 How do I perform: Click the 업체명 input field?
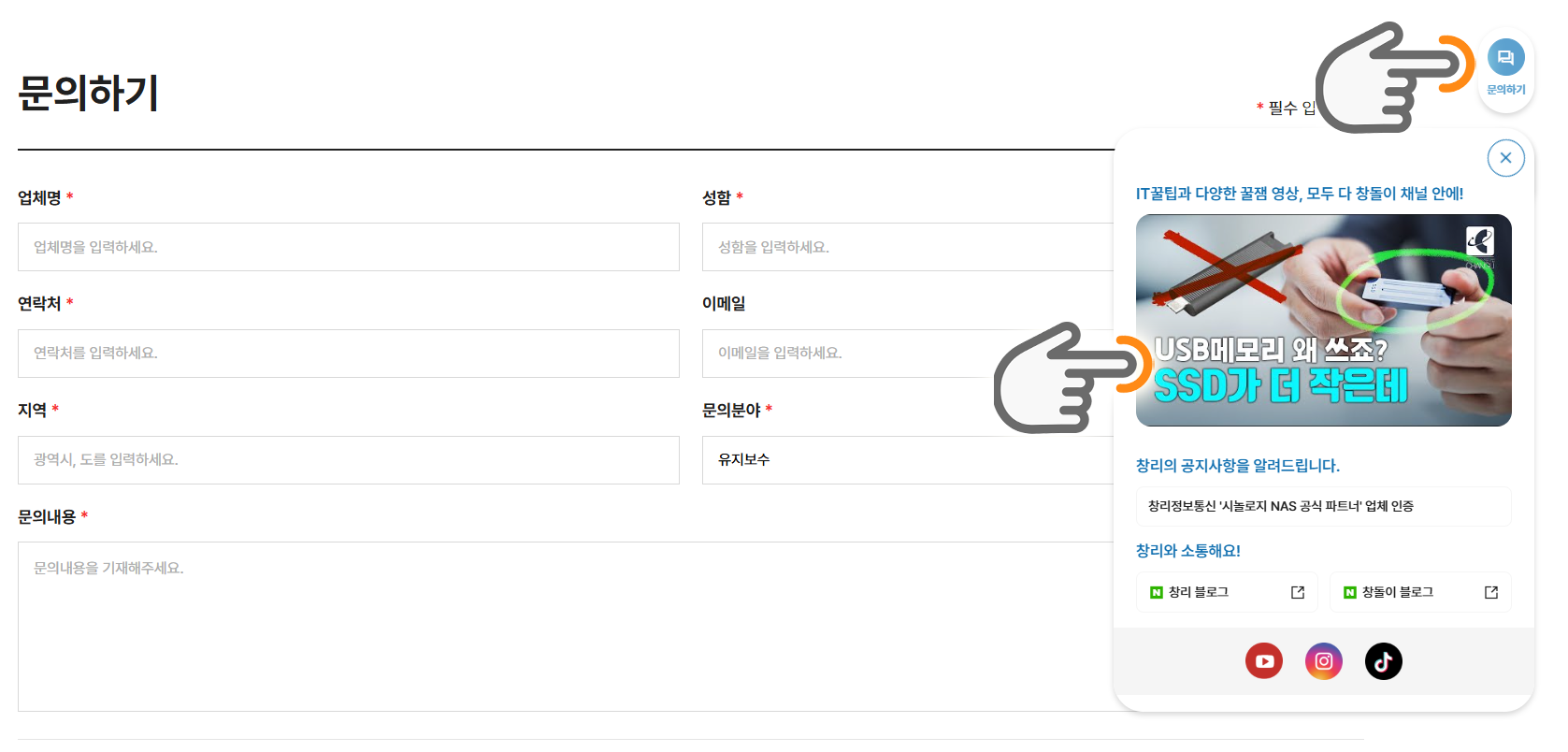pyautogui.click(x=348, y=247)
